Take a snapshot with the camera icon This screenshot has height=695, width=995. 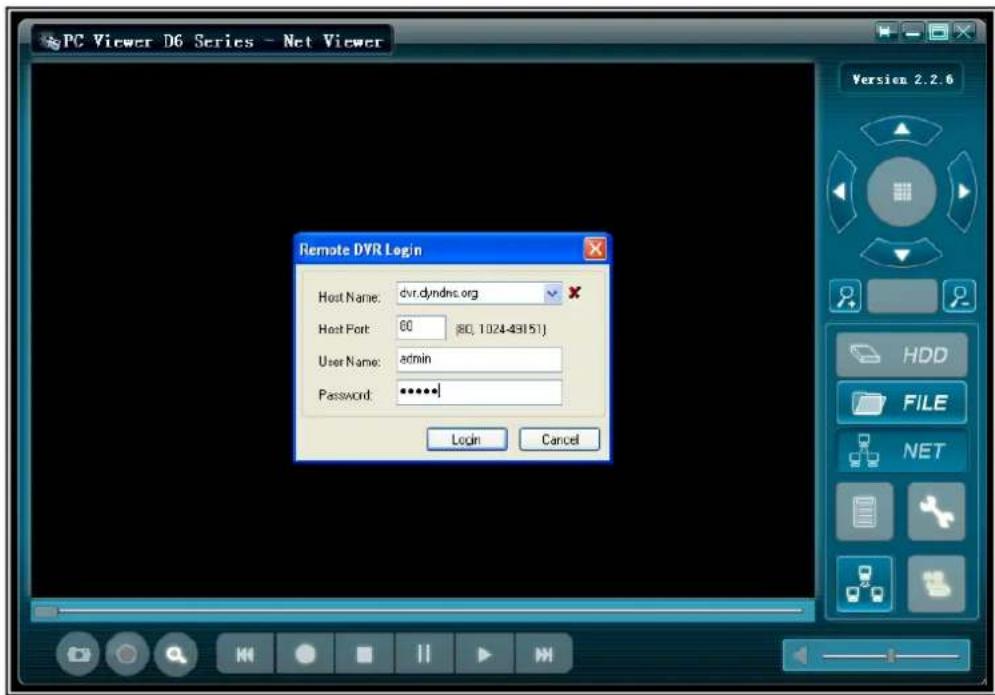78,654
